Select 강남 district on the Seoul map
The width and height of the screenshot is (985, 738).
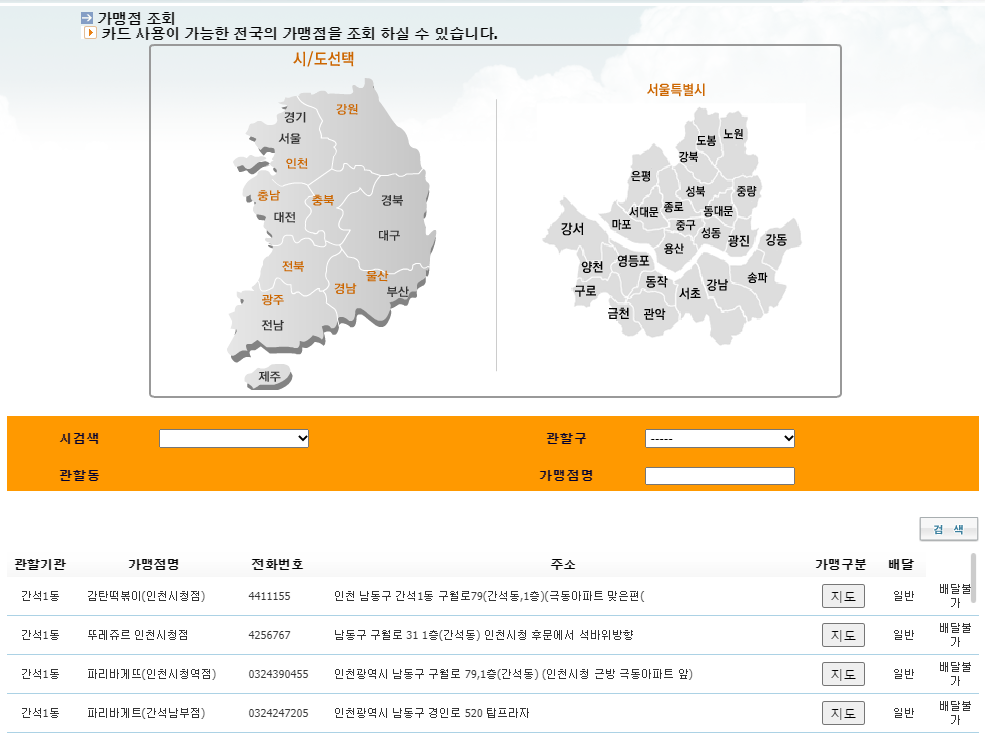click(x=716, y=284)
